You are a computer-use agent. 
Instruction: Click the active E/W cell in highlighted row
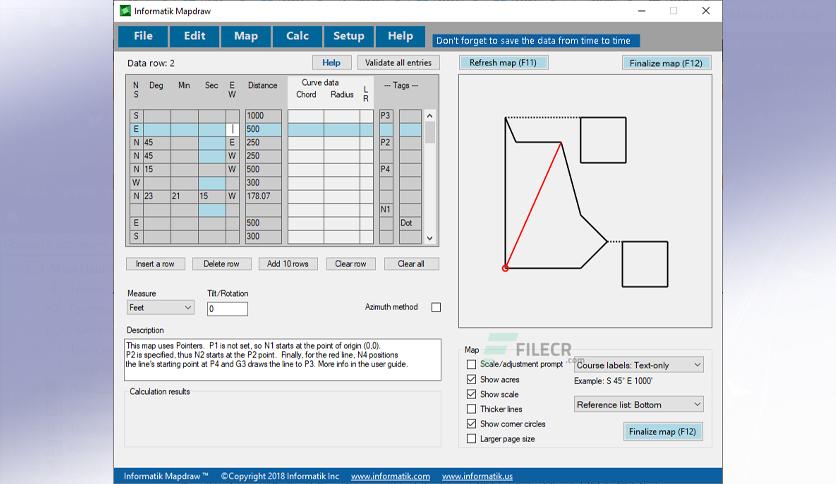[x=232, y=129]
